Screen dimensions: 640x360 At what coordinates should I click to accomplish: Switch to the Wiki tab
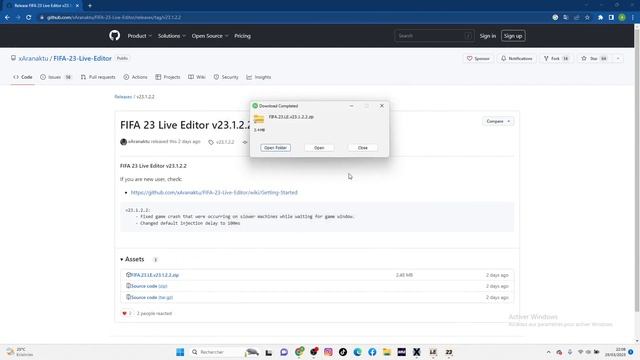[x=197, y=77]
